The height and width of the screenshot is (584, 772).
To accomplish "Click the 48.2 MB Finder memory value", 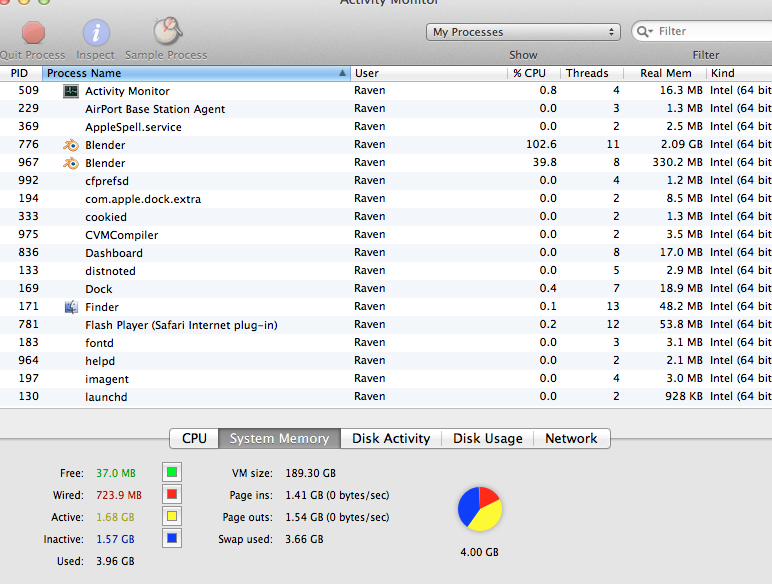I will point(681,306).
